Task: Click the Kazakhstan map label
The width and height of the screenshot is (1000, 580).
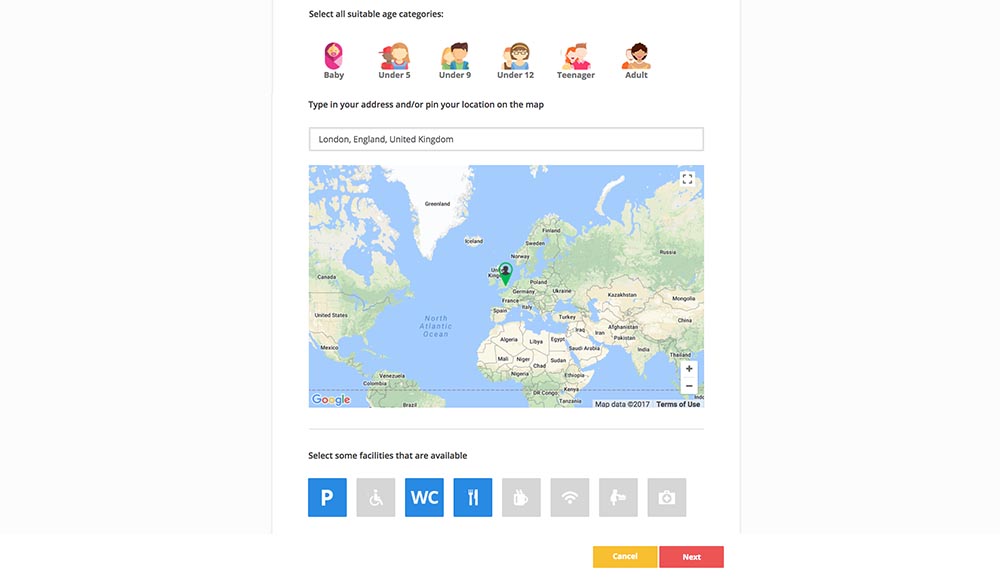Action: [622, 295]
